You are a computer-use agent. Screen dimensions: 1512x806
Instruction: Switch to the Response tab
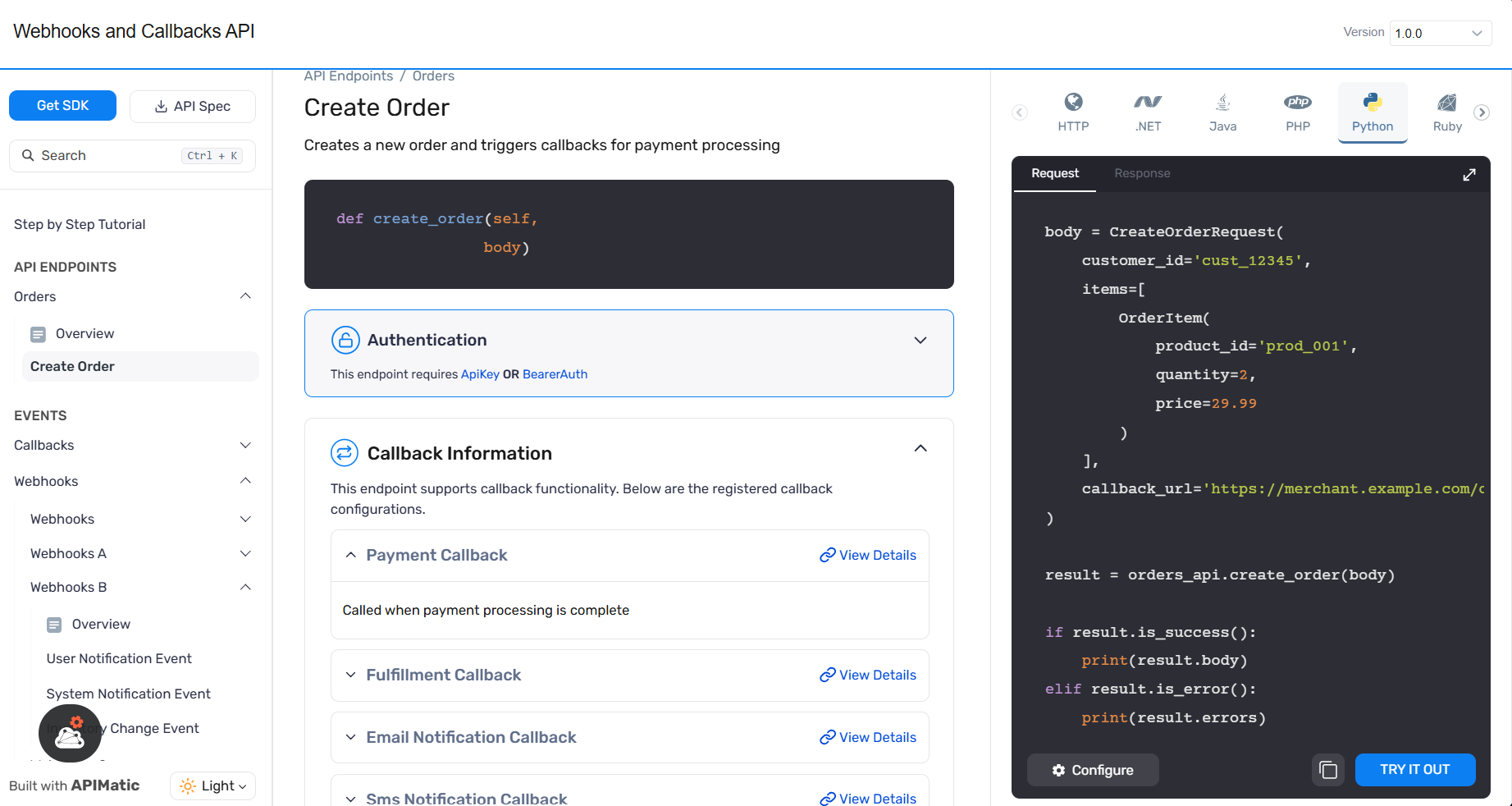[x=1141, y=173]
